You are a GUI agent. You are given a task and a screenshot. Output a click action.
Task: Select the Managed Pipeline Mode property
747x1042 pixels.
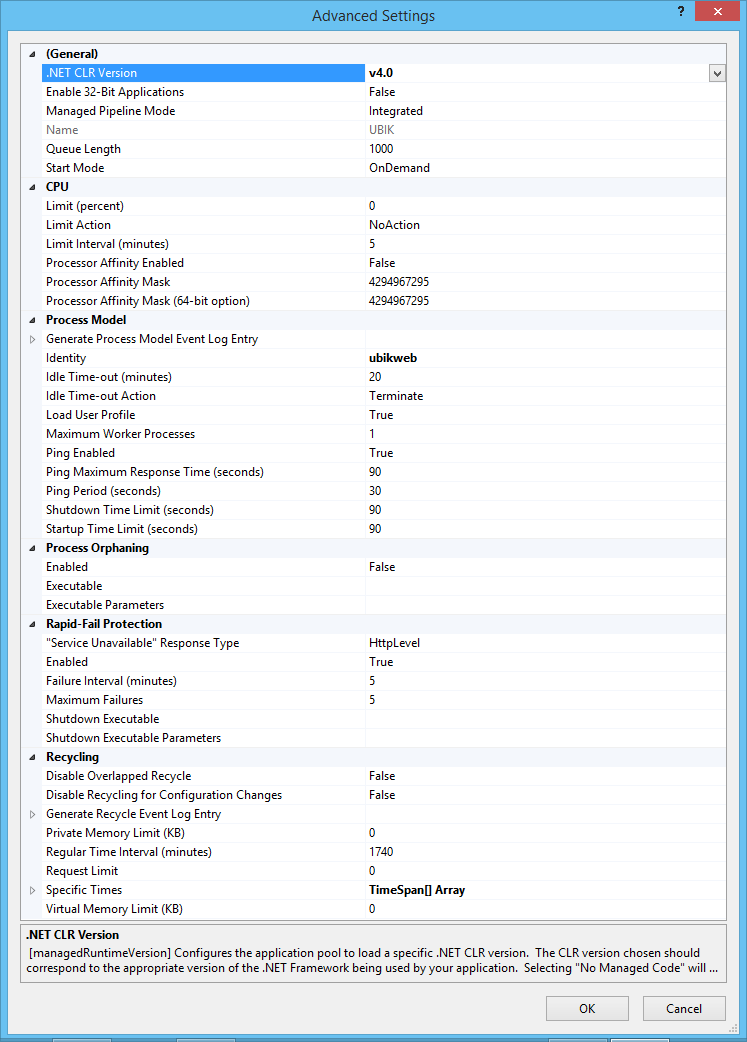110,111
